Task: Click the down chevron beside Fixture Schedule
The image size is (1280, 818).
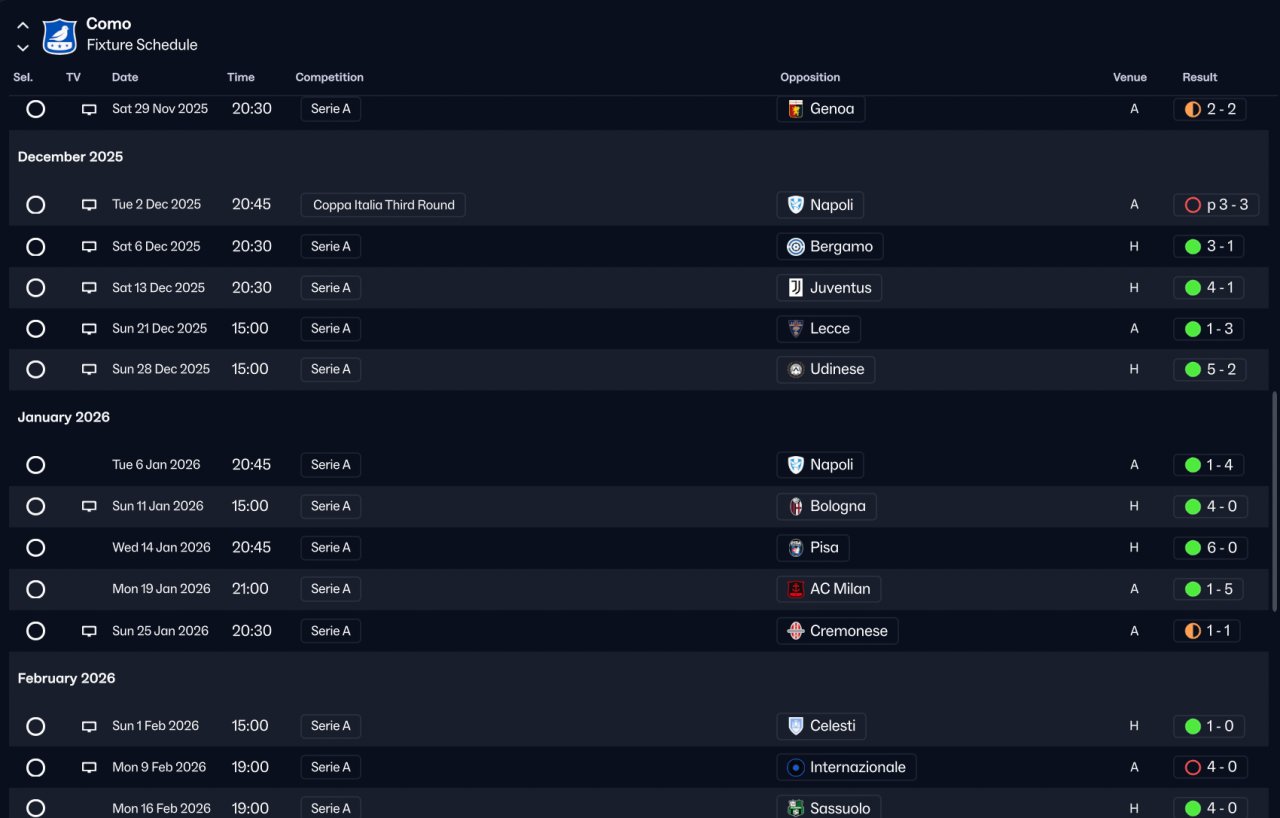Action: (x=23, y=47)
